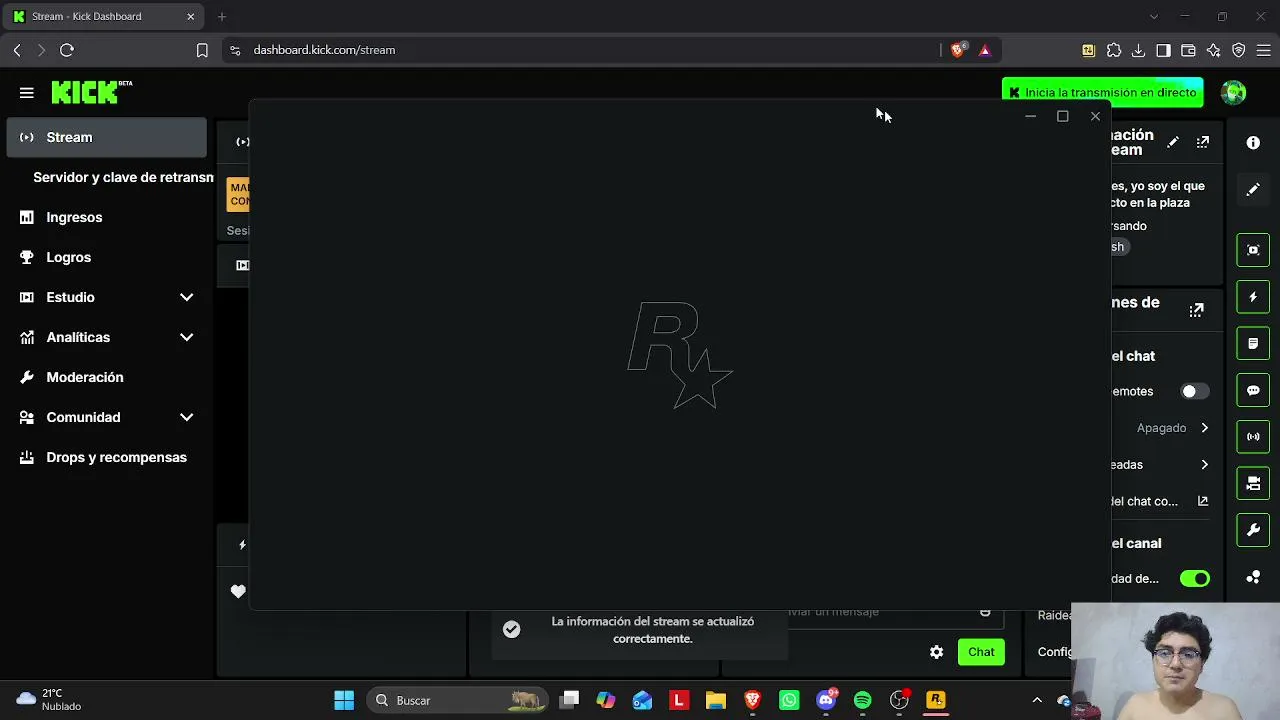Expand the Estudio submenu chevron
The image size is (1280, 720).
pos(186,297)
